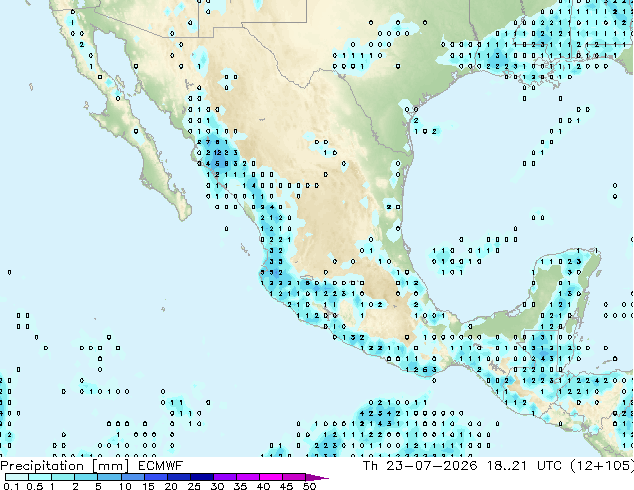Pick the 5–10 mm legend swatch
This screenshot has width=634, height=490.
click(109, 477)
